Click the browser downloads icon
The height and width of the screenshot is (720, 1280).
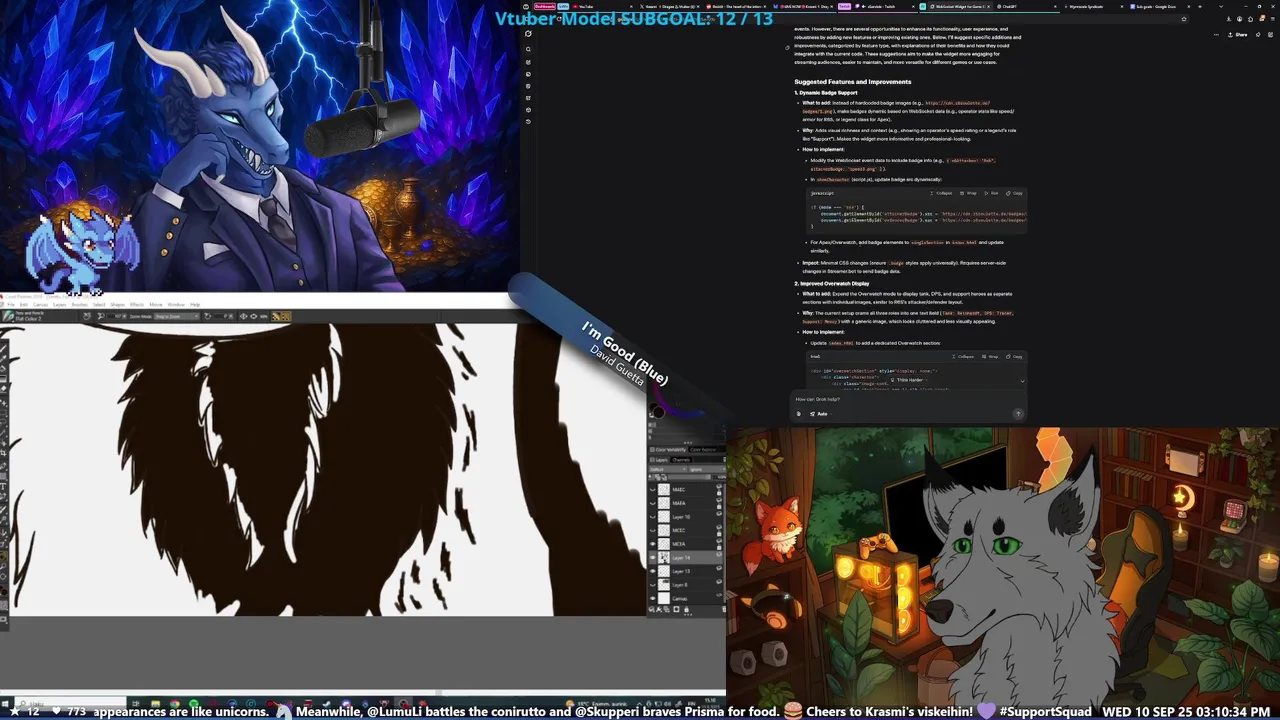coord(1229,19)
